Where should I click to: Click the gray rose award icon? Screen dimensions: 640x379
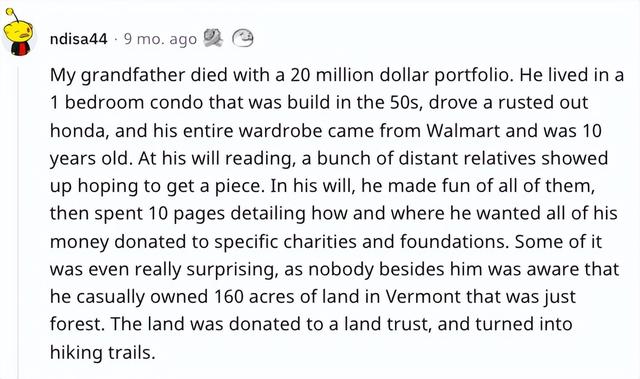point(213,38)
